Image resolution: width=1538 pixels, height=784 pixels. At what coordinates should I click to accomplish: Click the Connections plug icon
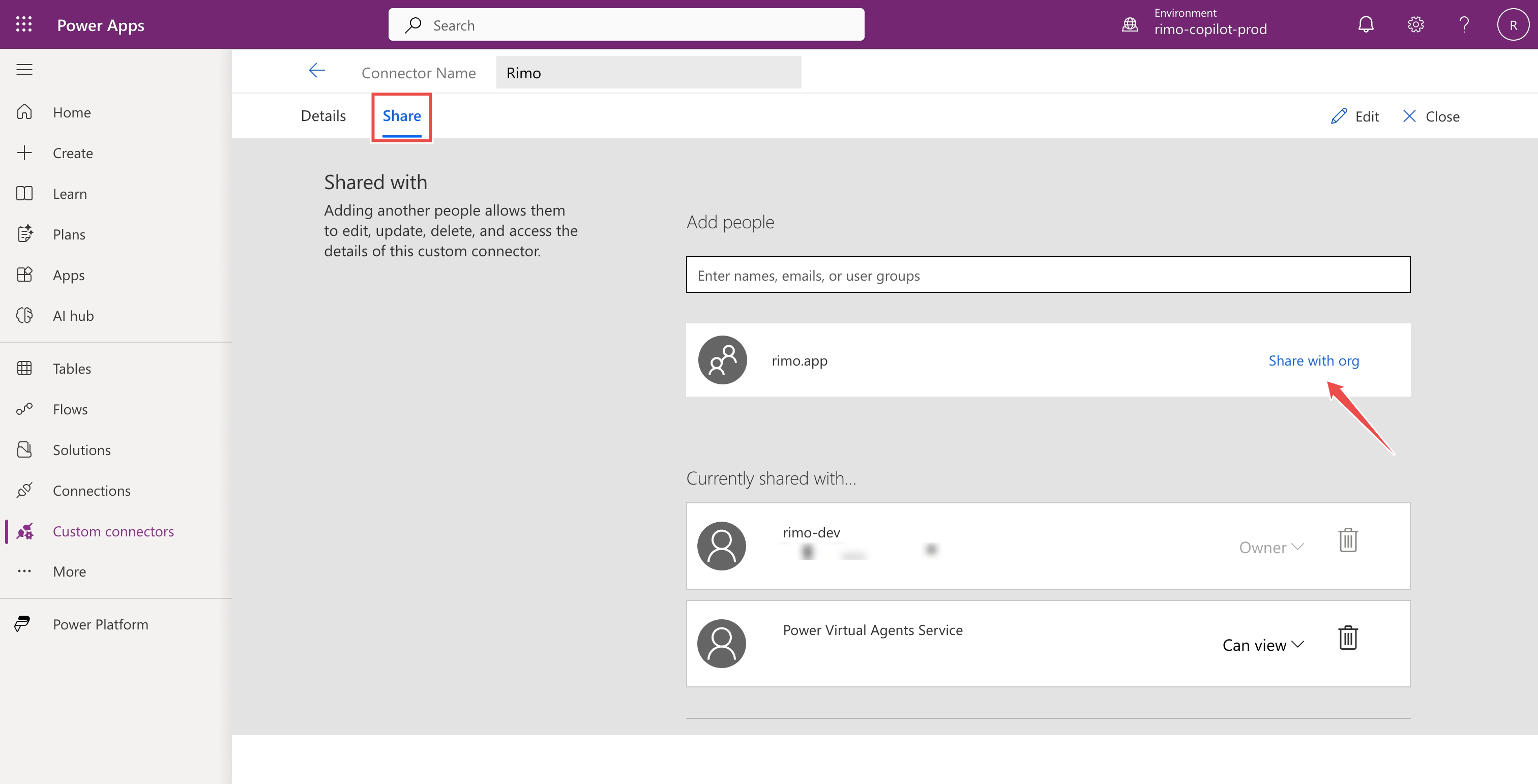click(24, 490)
